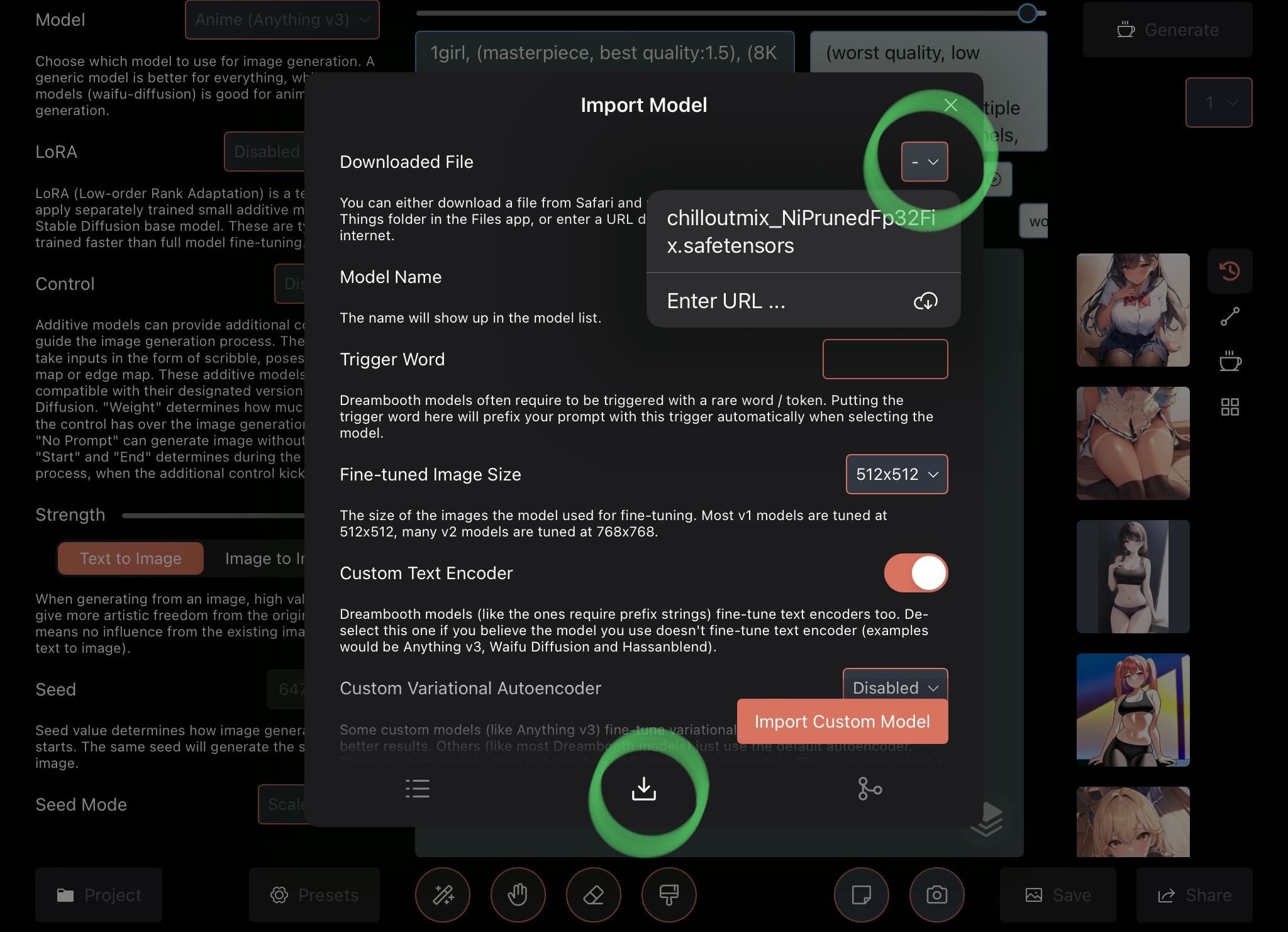
Task: Open the list view tab at dialog bottom
Action: [418, 789]
